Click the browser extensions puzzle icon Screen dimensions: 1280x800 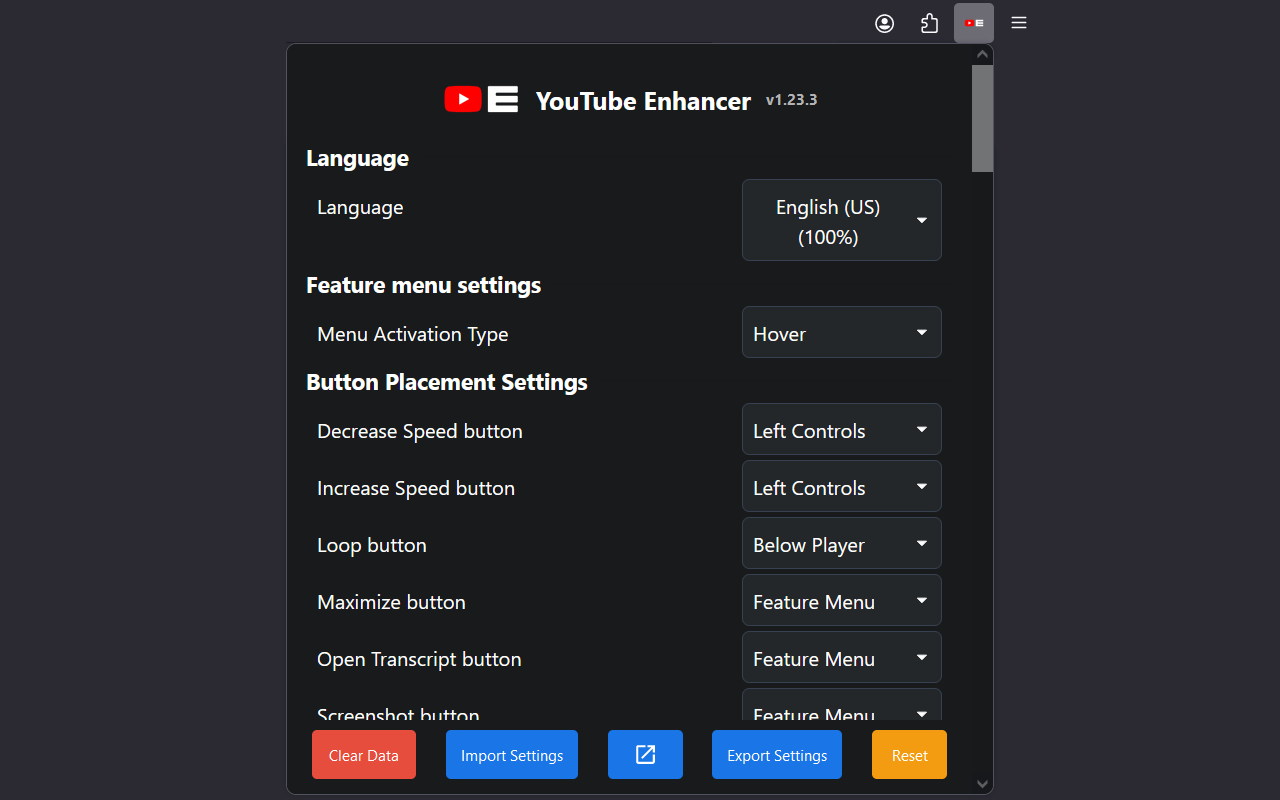point(929,22)
